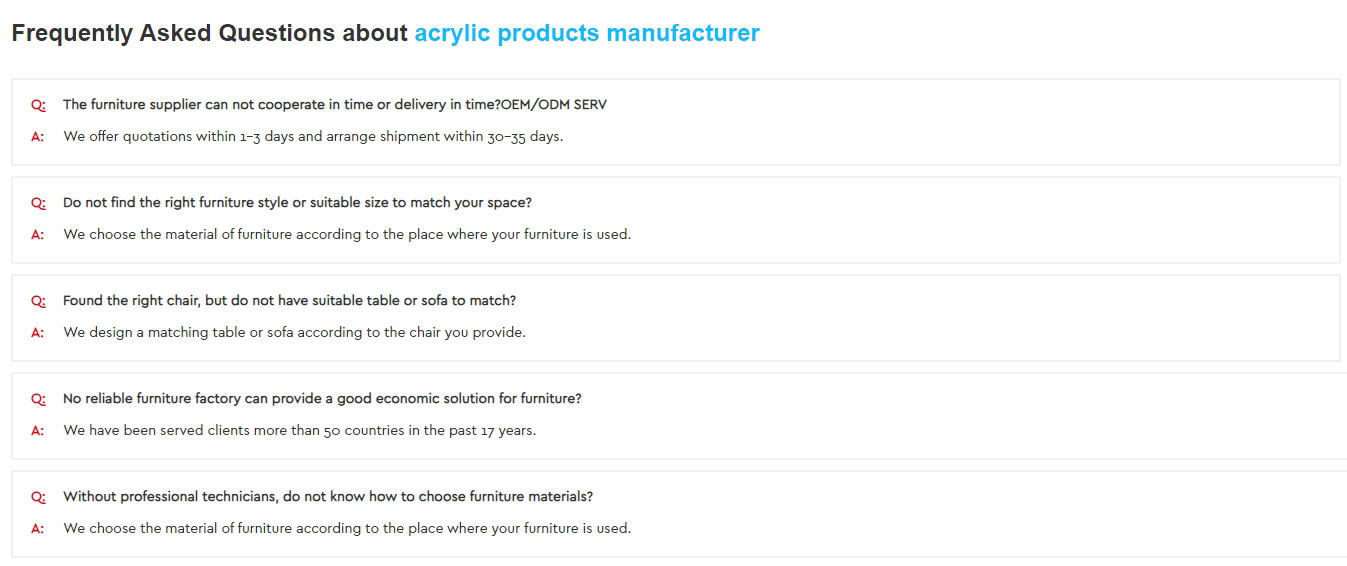Click the red A: marker of the first FAQ
The height and width of the screenshot is (566, 1347).
[x=38, y=137]
